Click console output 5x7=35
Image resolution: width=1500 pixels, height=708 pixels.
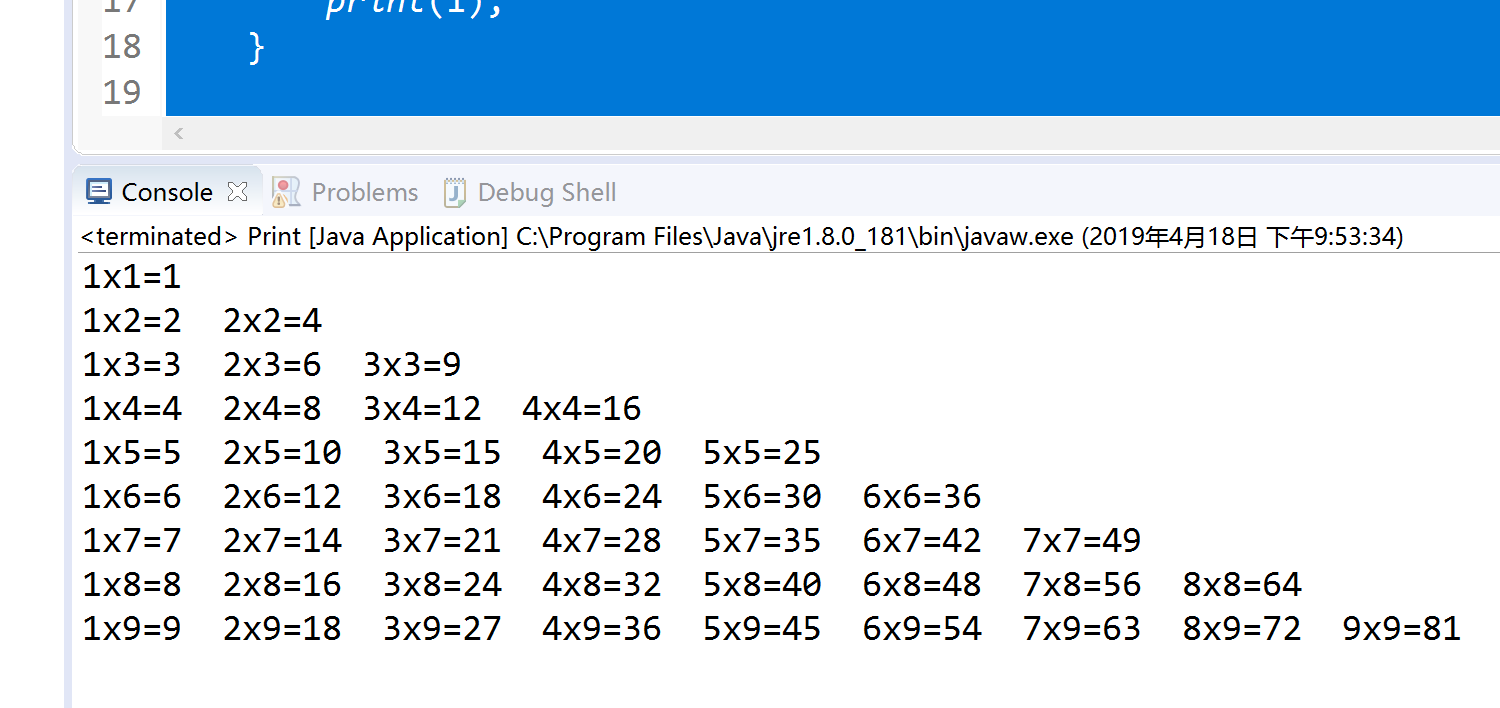coord(762,541)
